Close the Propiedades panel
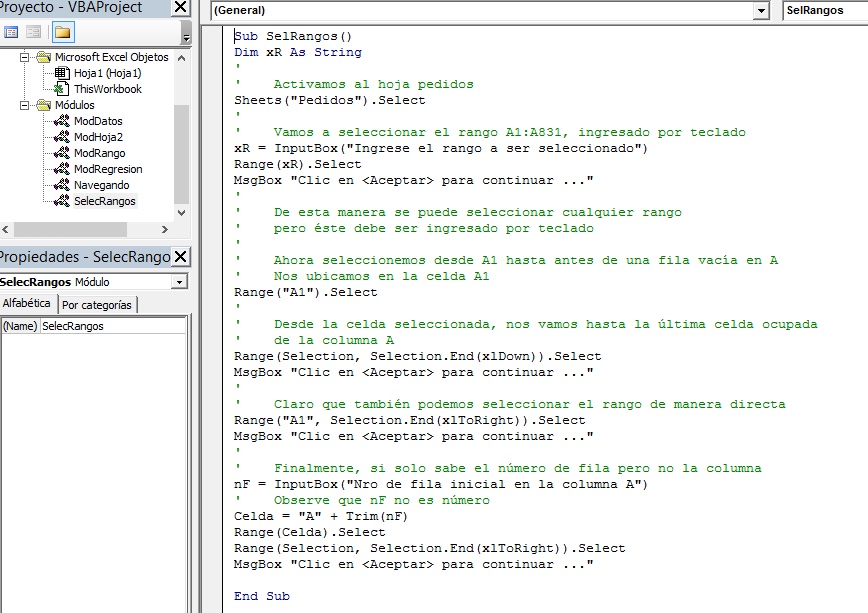Screen dimensions: 868x613 pos(180,256)
